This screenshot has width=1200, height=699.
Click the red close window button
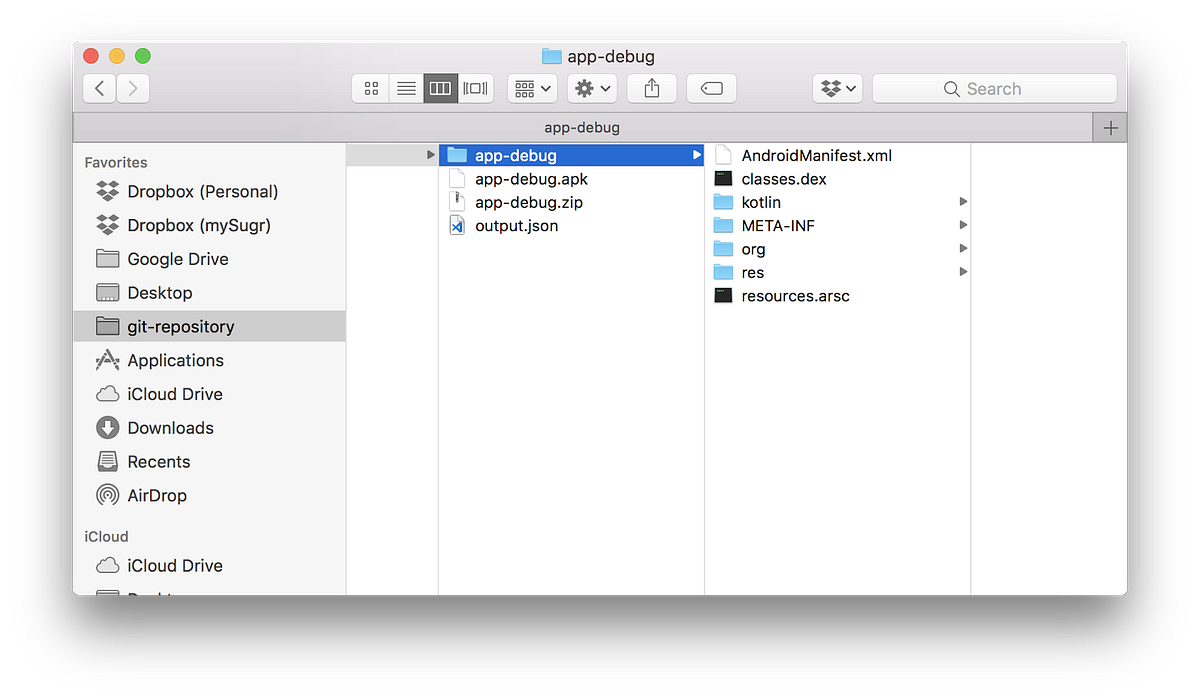pyautogui.click(x=91, y=56)
